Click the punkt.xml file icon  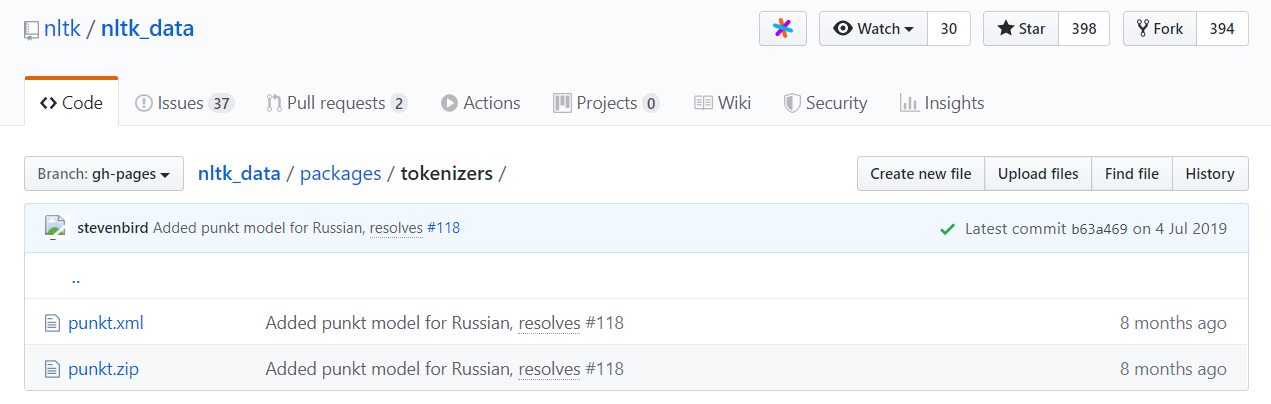pyautogui.click(x=53, y=323)
